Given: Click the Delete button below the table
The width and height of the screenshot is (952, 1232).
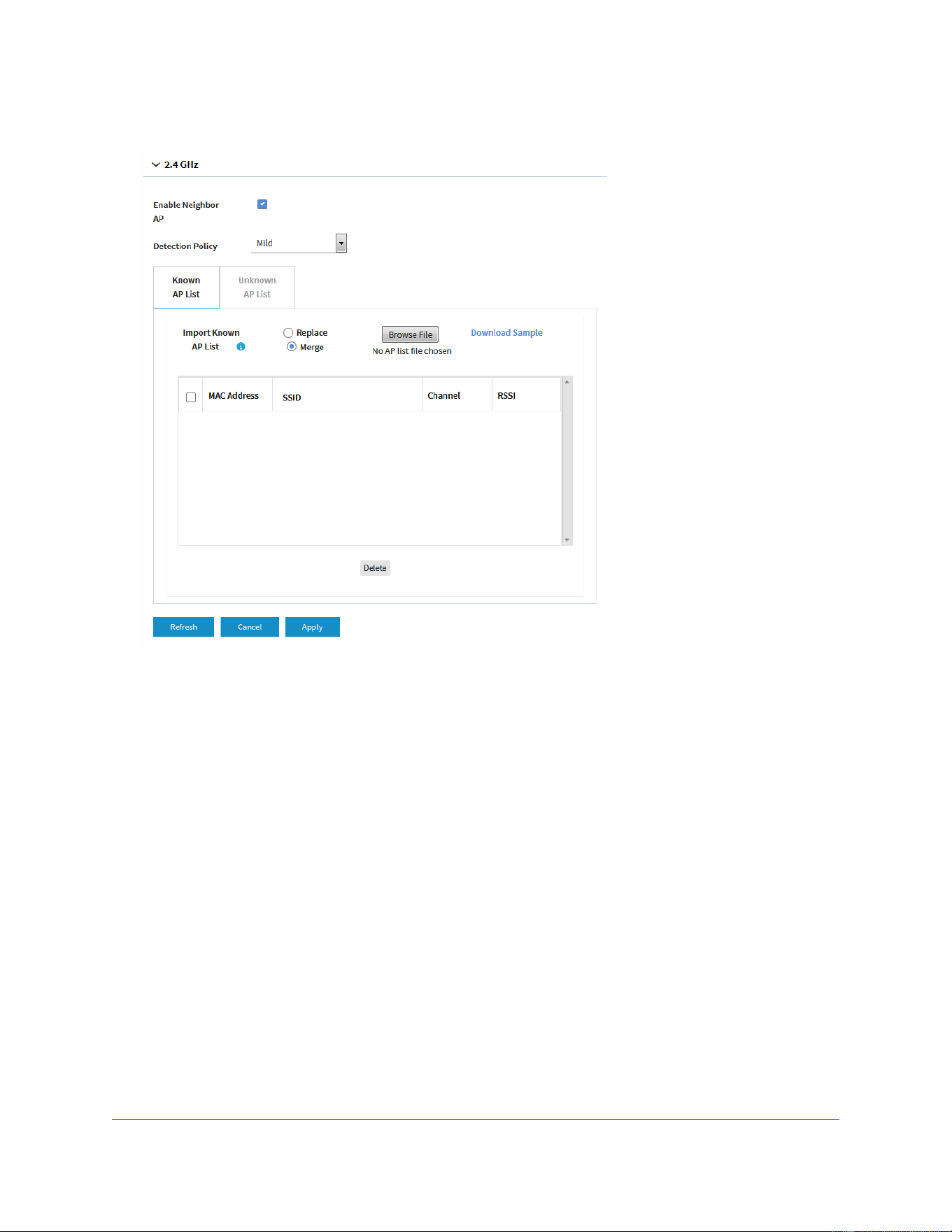Looking at the screenshot, I should point(375,568).
